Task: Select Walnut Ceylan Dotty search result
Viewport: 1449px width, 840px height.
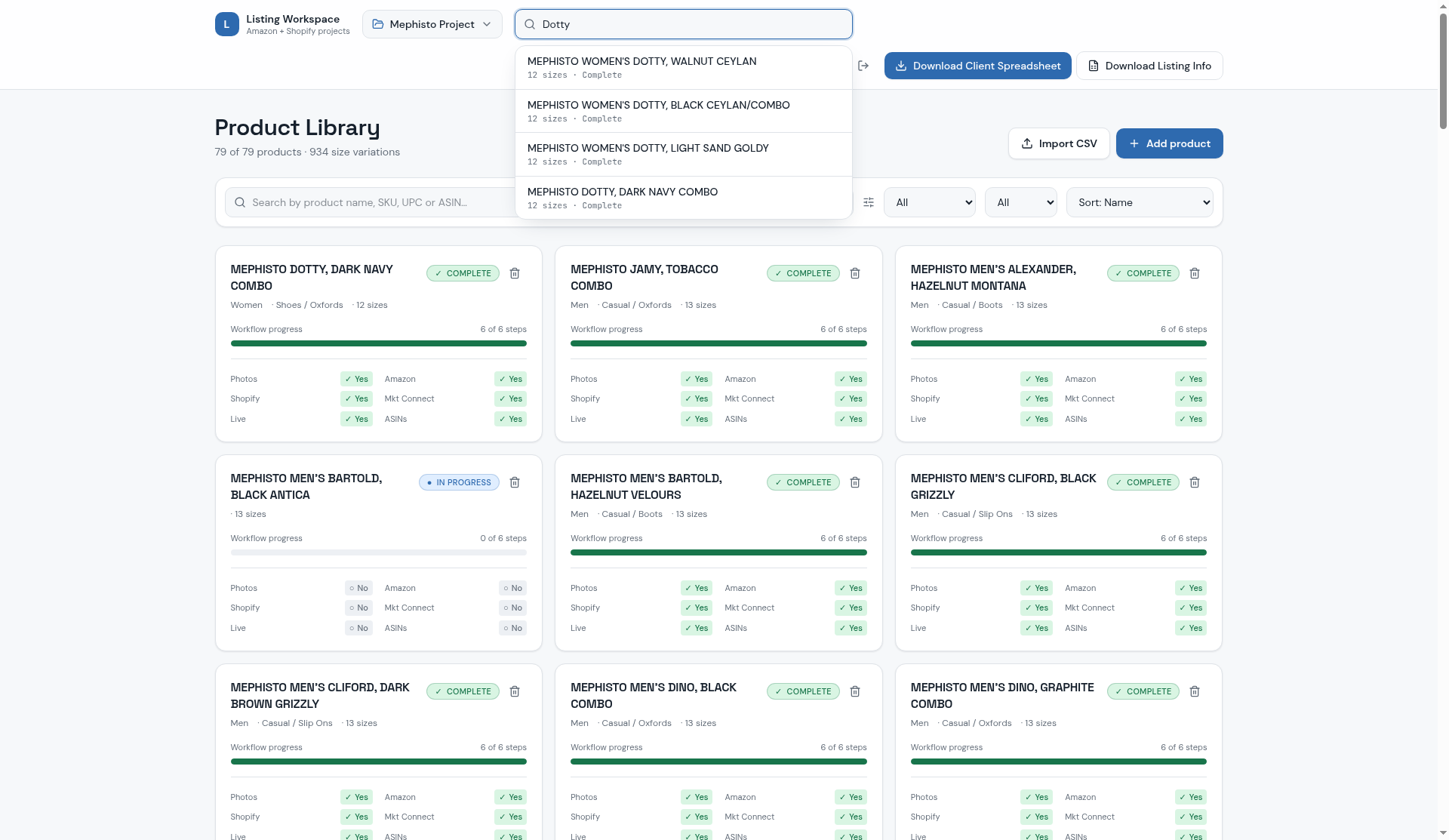Action: [684, 68]
